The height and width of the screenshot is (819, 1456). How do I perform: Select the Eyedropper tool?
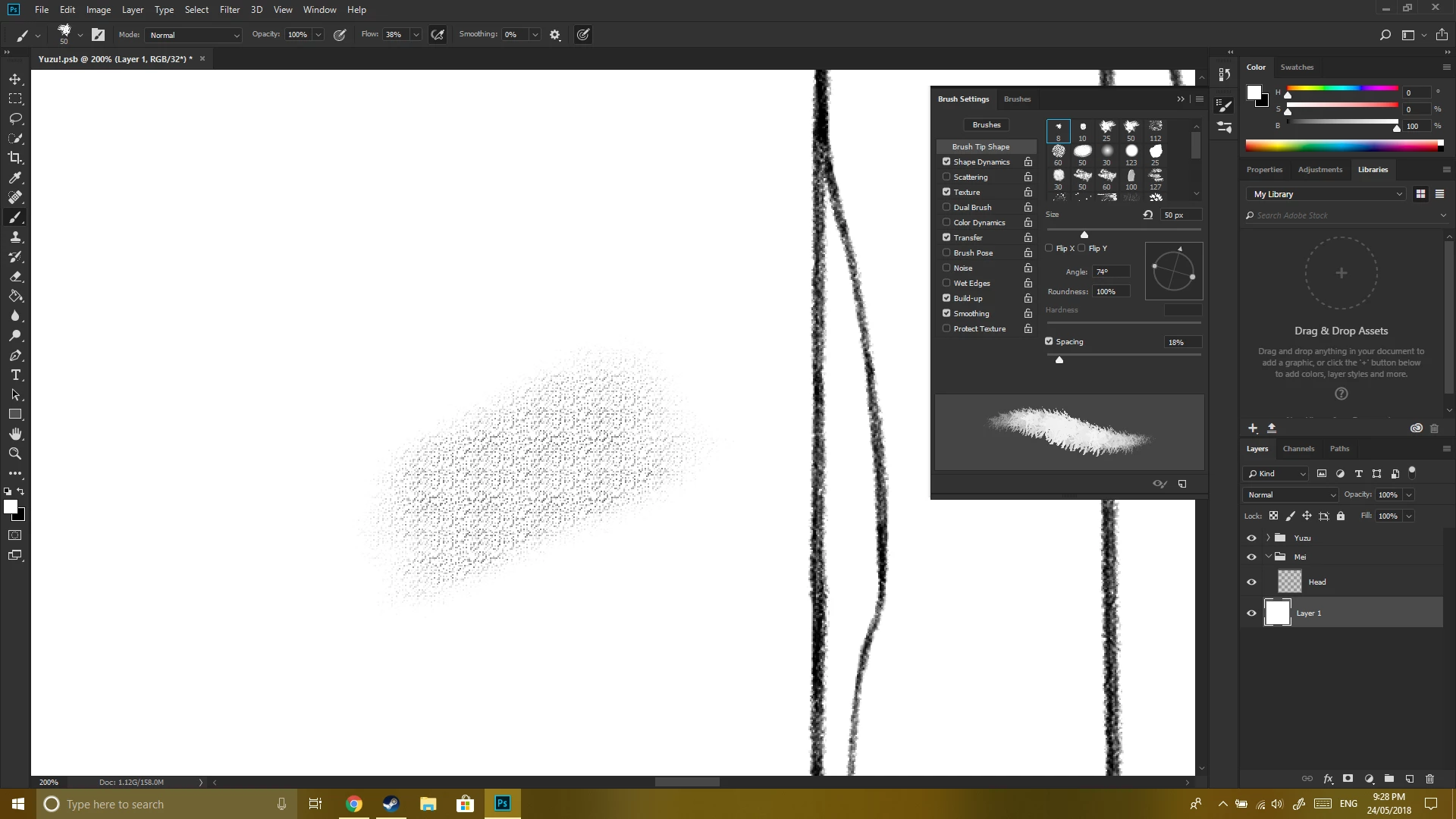tap(15, 177)
